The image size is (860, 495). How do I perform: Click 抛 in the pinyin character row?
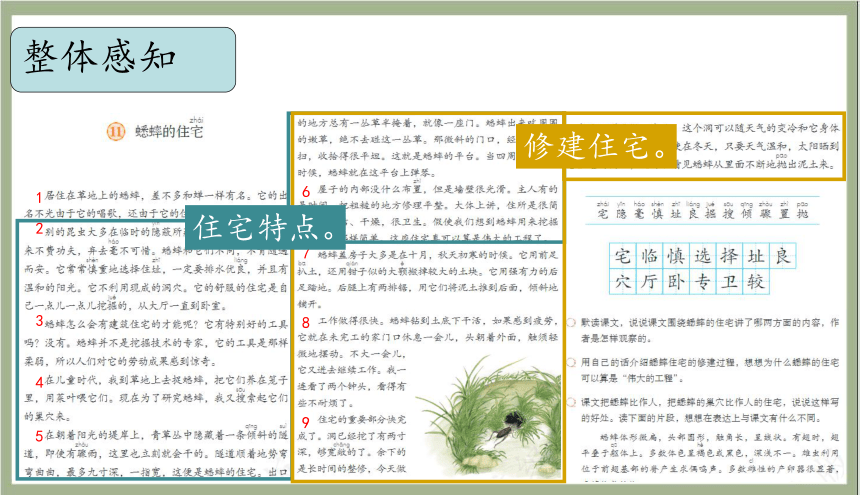pos(802,214)
